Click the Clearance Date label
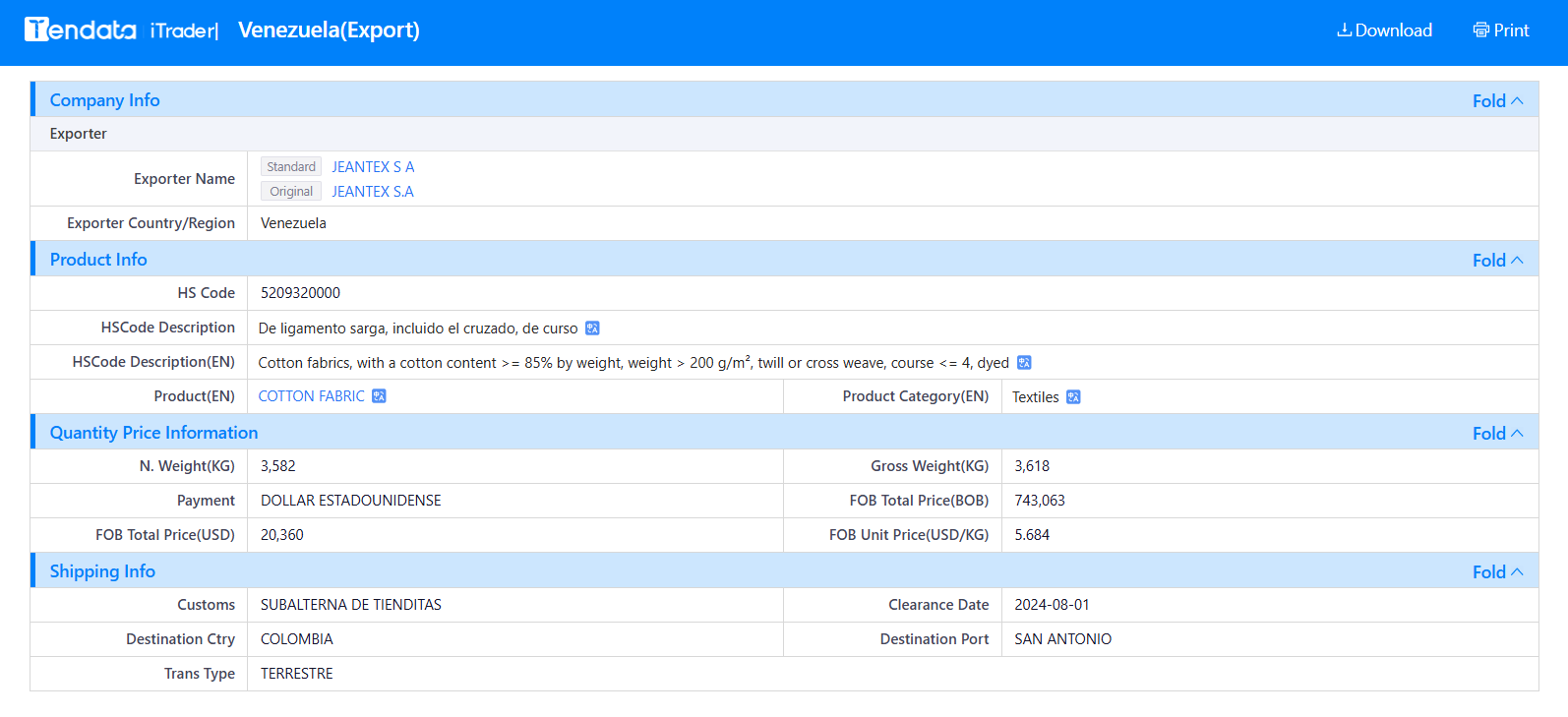This screenshot has height=717, width=1568. [938, 605]
